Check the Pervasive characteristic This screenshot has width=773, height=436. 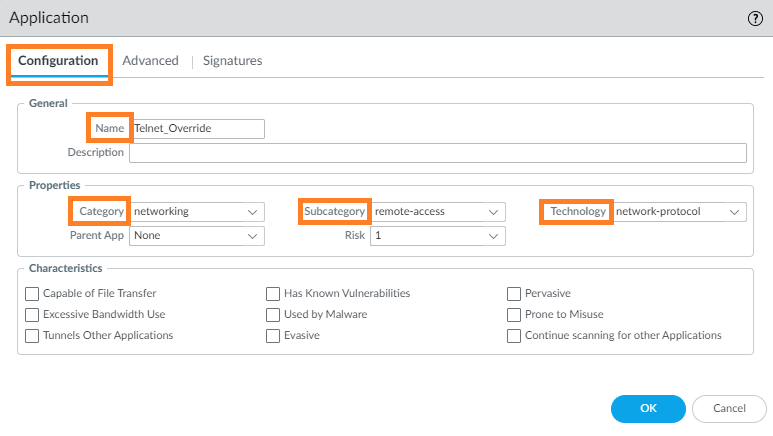click(x=514, y=294)
